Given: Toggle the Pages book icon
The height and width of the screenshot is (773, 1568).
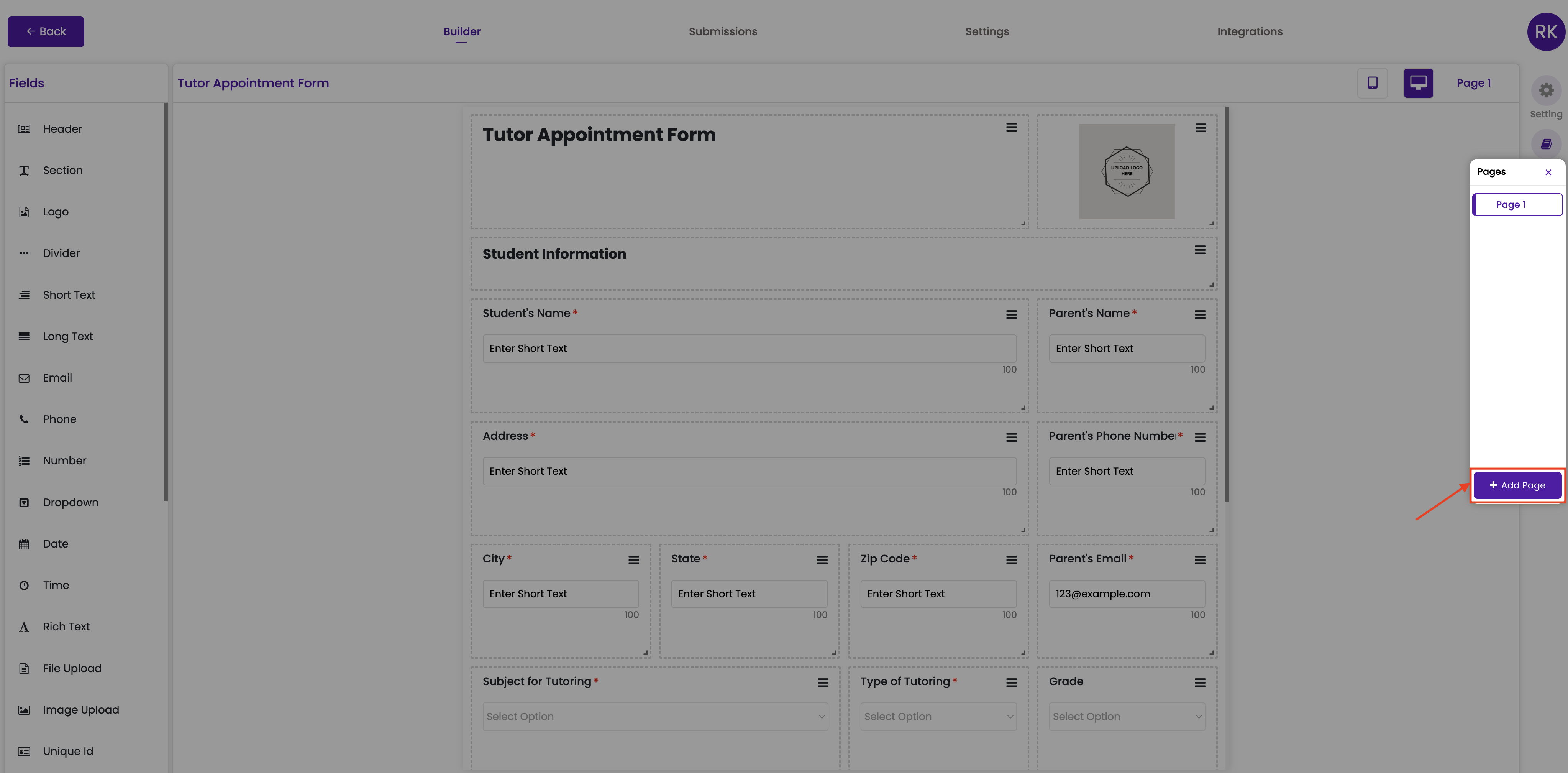Looking at the screenshot, I should (1546, 145).
